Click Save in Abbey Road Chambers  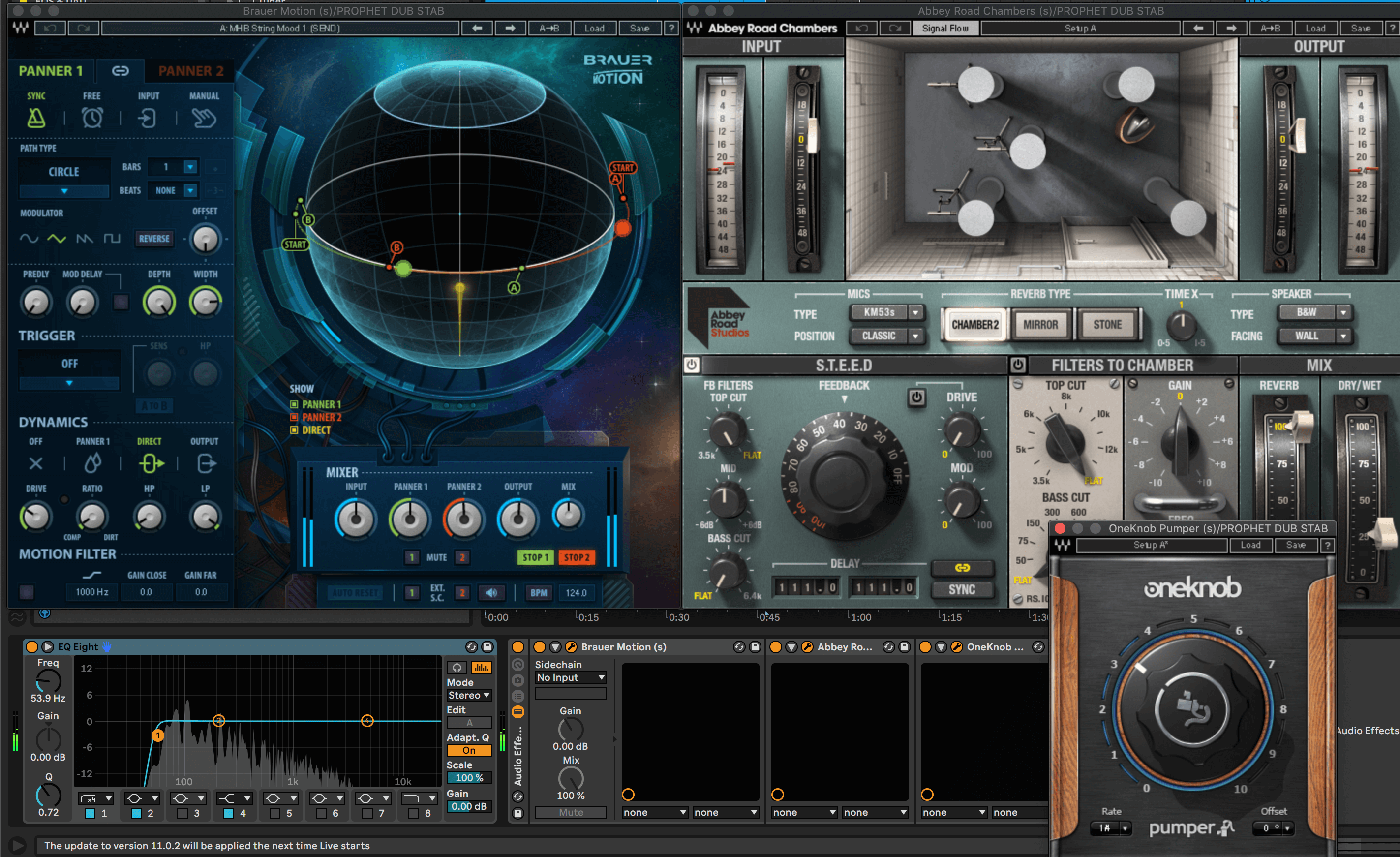tap(1360, 28)
